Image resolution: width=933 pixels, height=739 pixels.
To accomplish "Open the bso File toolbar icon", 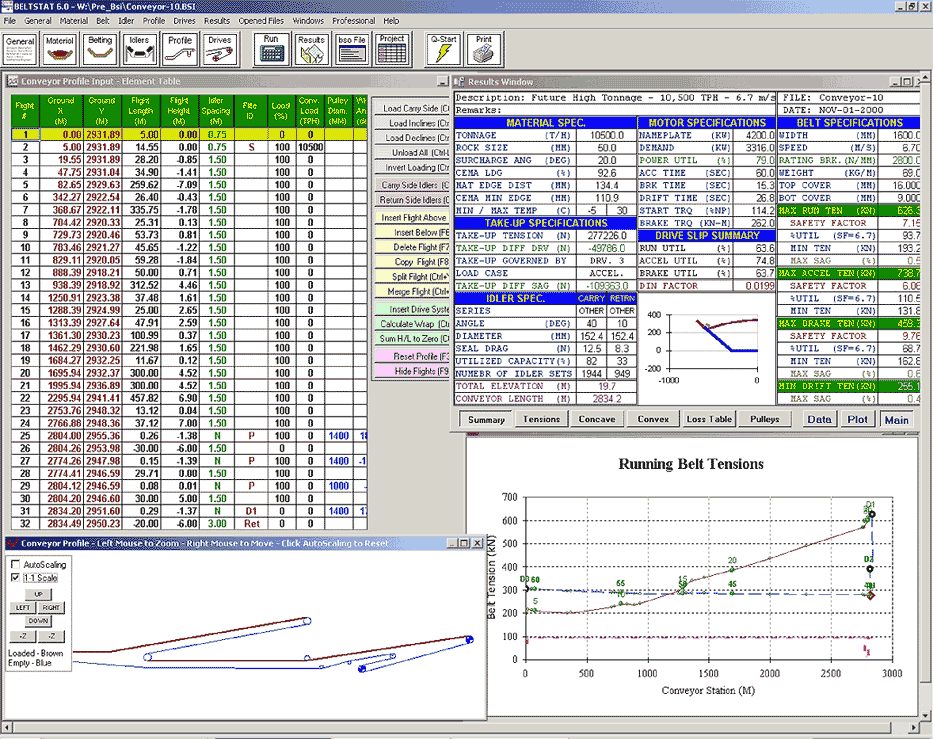I will coord(352,49).
